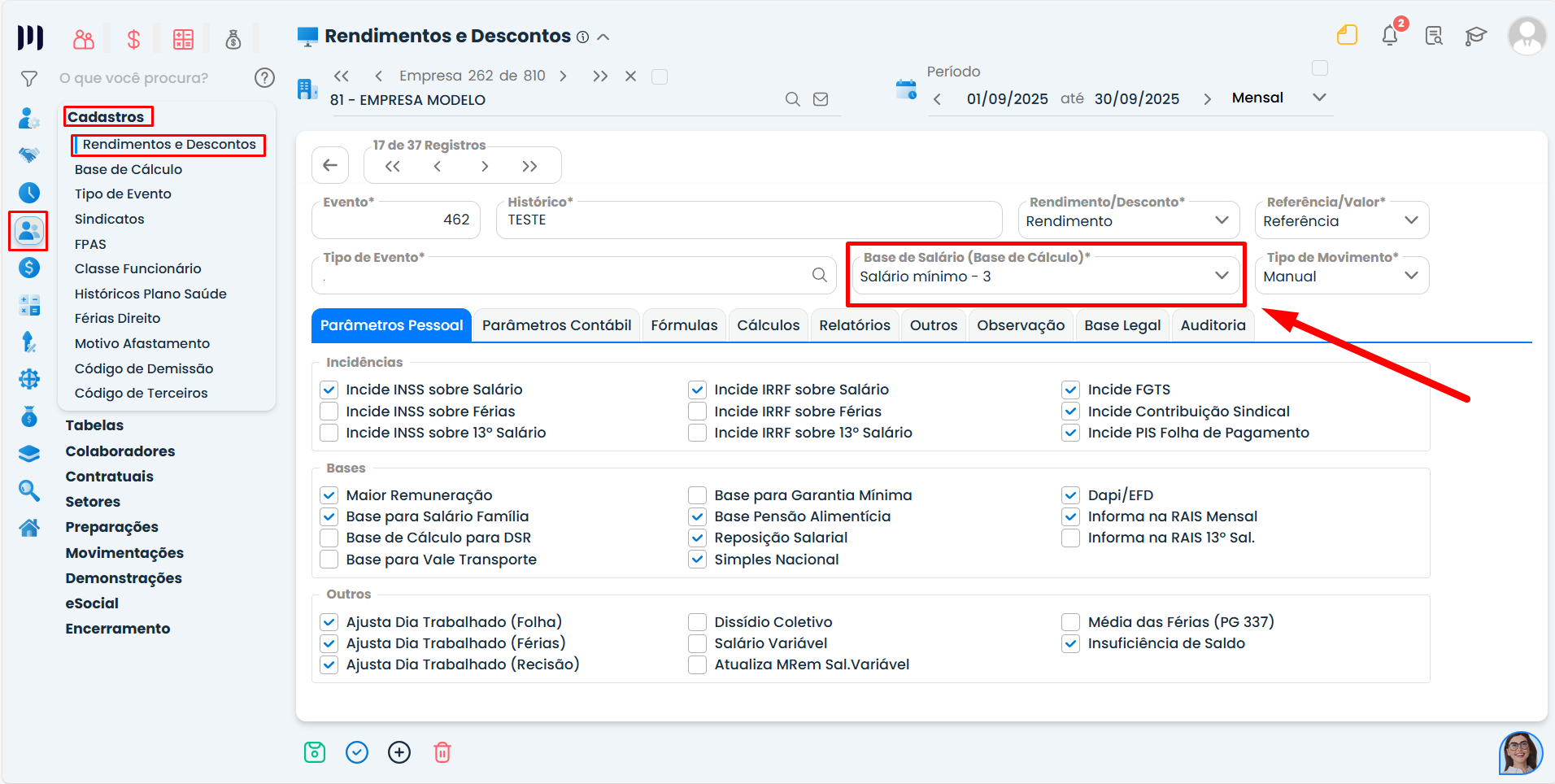Screen dimensions: 1555x784
Task: Click the Histórico text field
Action: coord(748,220)
